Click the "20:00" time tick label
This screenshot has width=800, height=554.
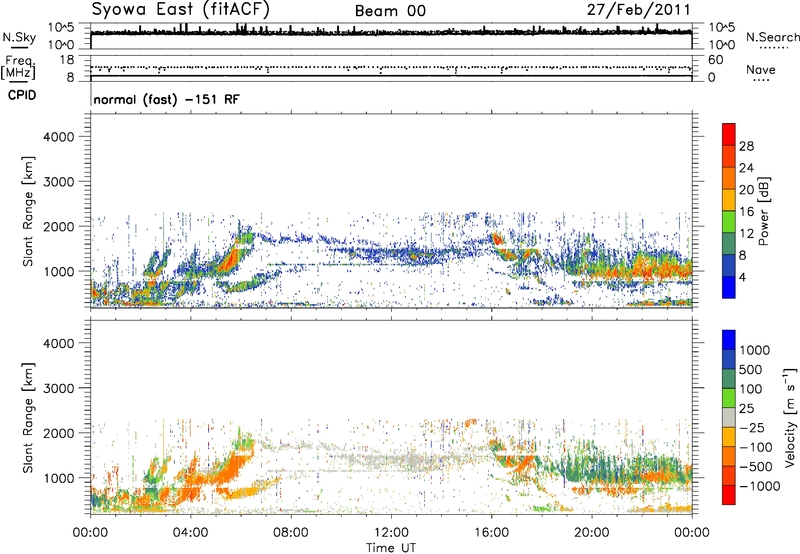pos(592,533)
